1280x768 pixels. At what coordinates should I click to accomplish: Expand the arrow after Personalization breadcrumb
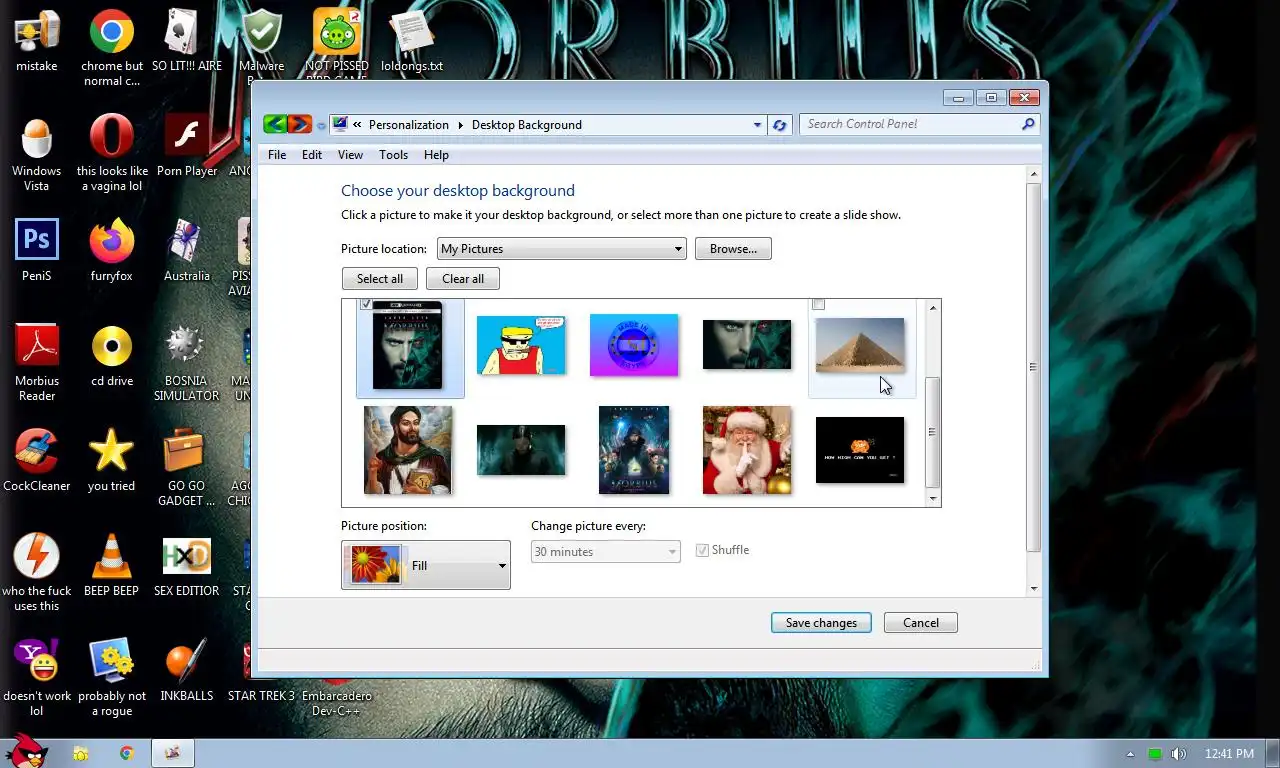[461, 125]
